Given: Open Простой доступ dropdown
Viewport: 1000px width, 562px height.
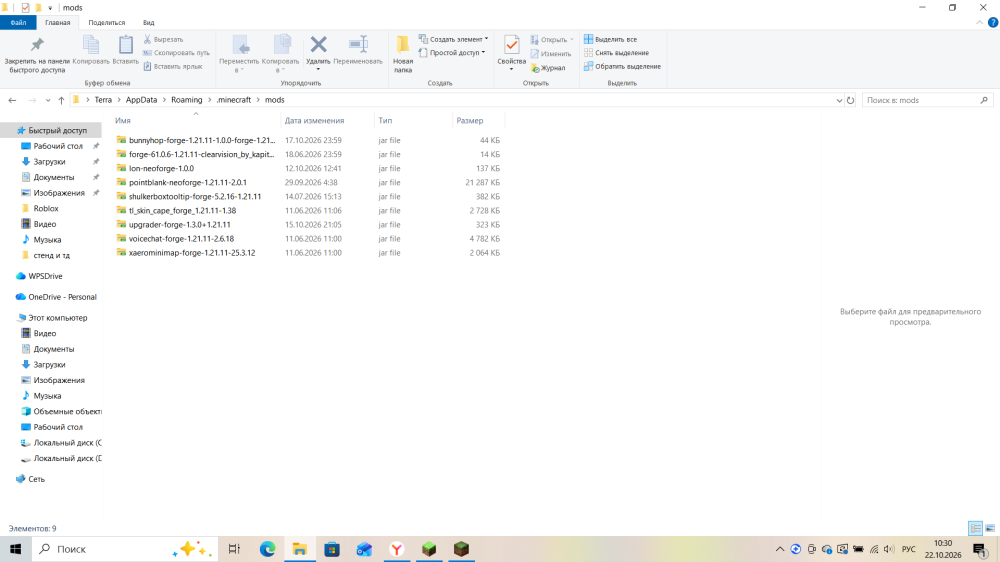Looking at the screenshot, I should (452, 52).
